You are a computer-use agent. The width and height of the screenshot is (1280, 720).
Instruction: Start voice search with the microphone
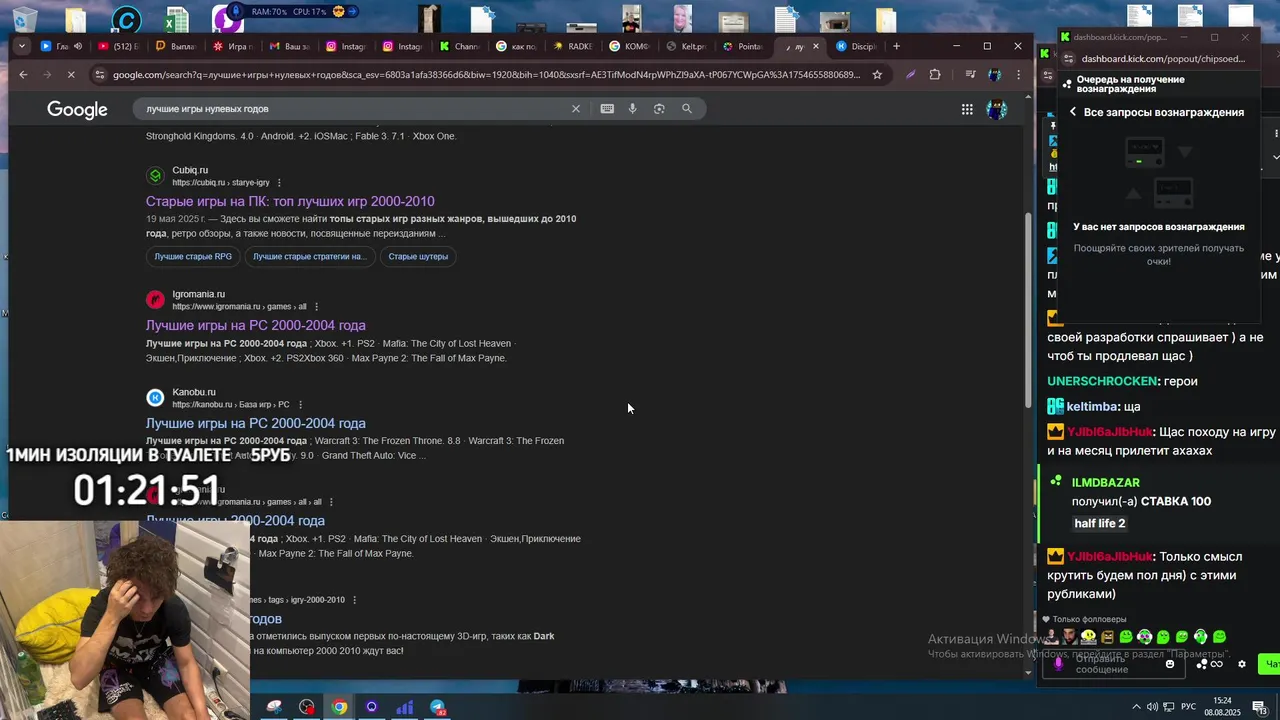click(x=633, y=109)
